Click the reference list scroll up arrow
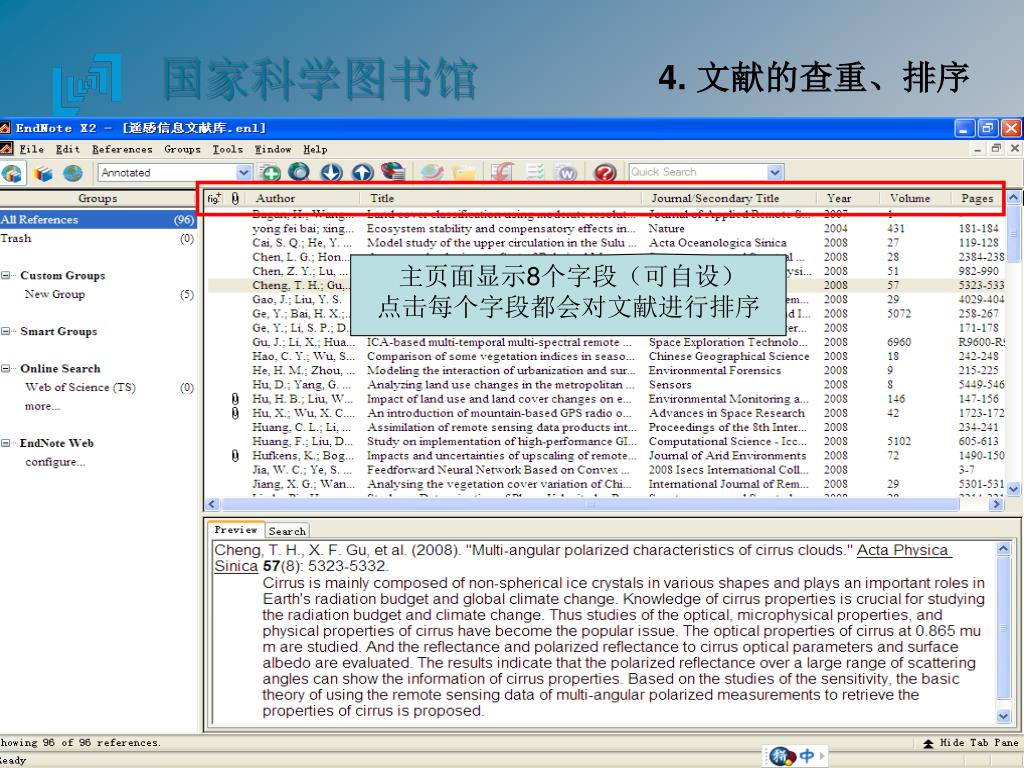Screen dimensions: 1024x768 [x=1013, y=197]
